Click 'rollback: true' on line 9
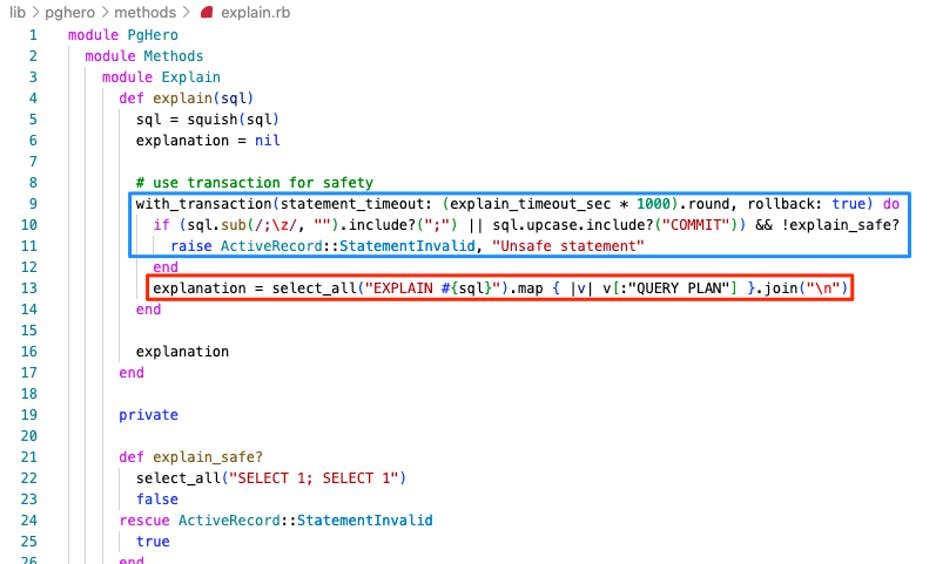Screen dimensions: 936x564 point(806,204)
